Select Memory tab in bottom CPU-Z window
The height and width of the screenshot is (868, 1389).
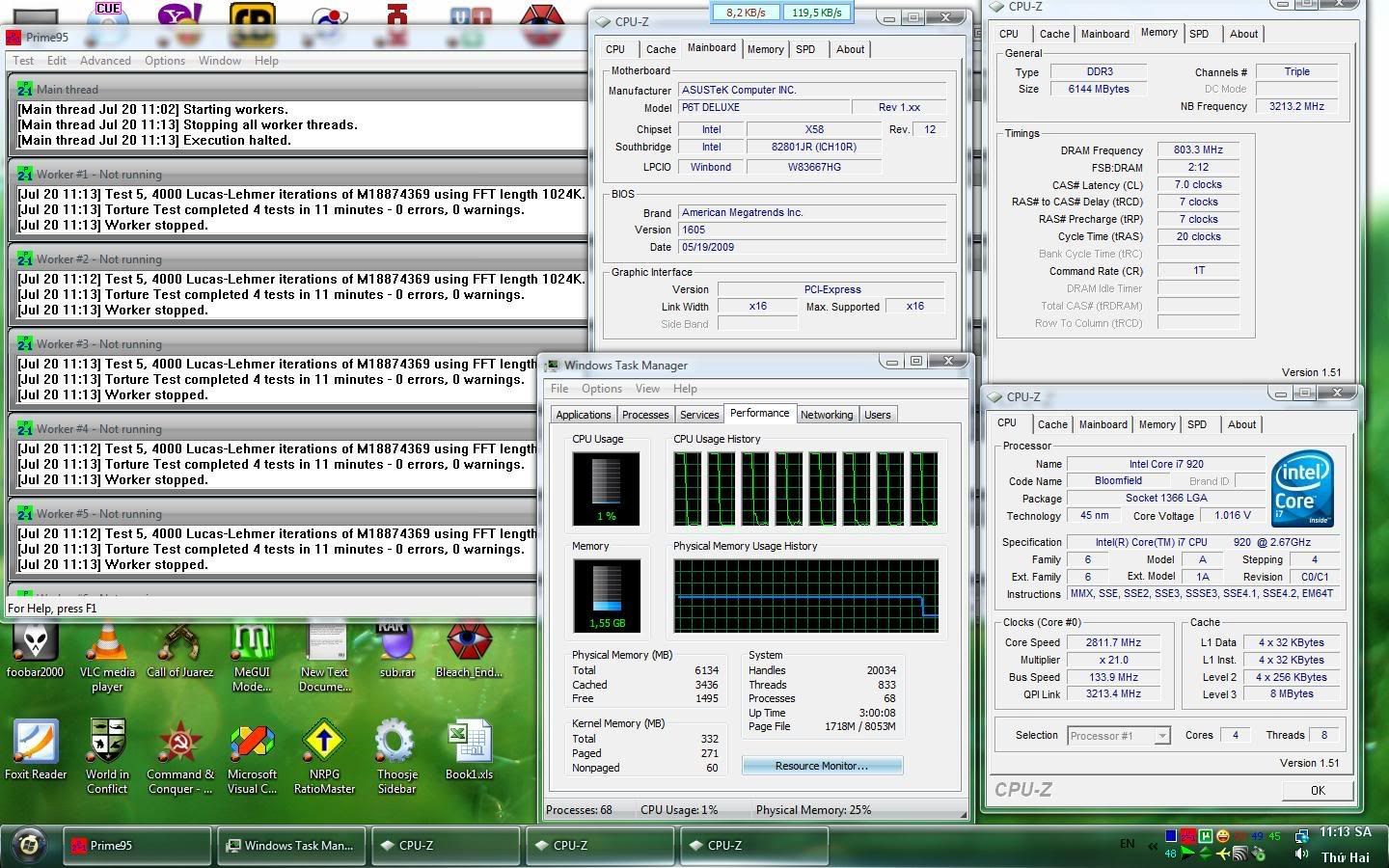[x=1157, y=424]
